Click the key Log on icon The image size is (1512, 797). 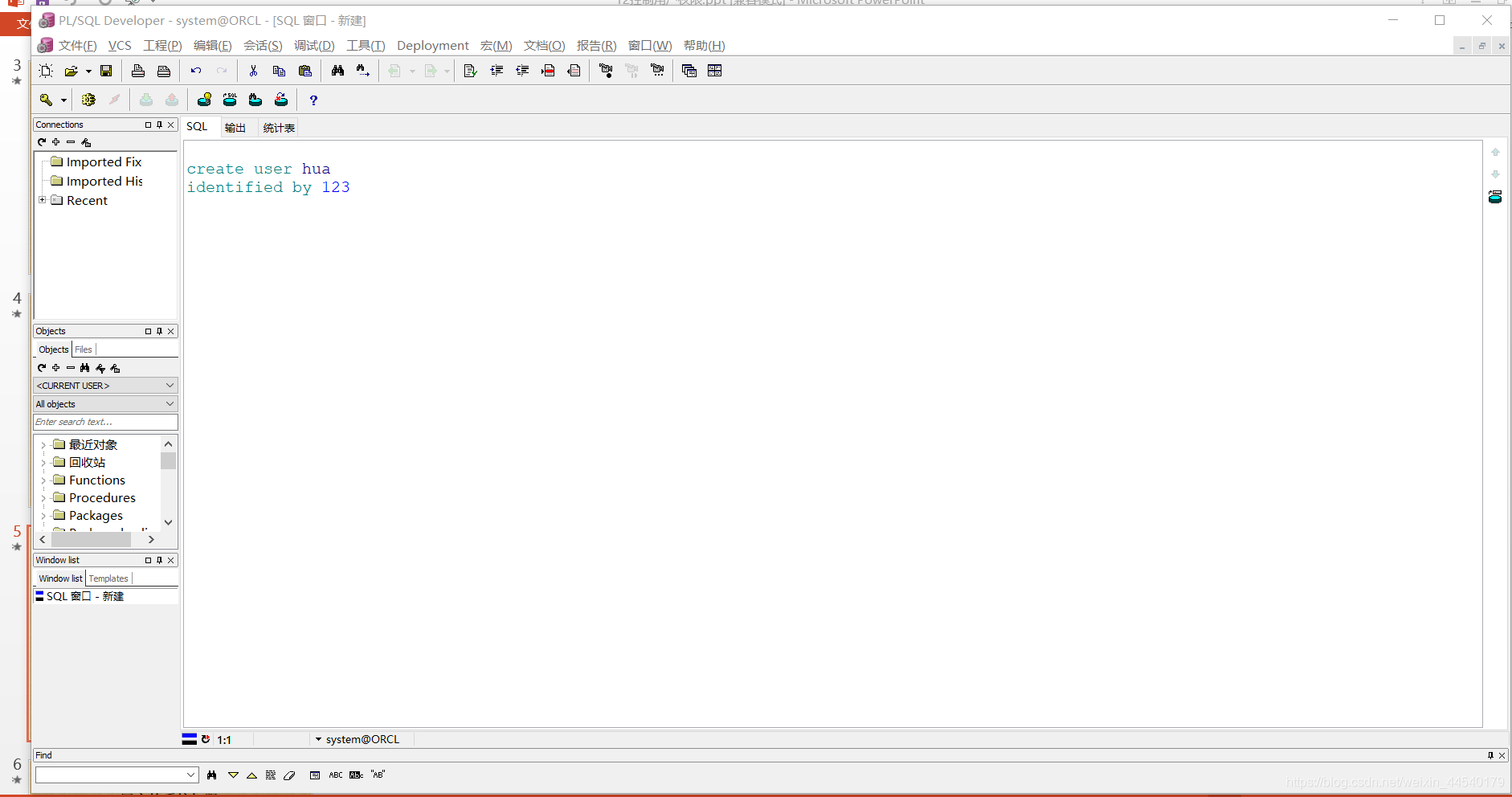(x=47, y=100)
